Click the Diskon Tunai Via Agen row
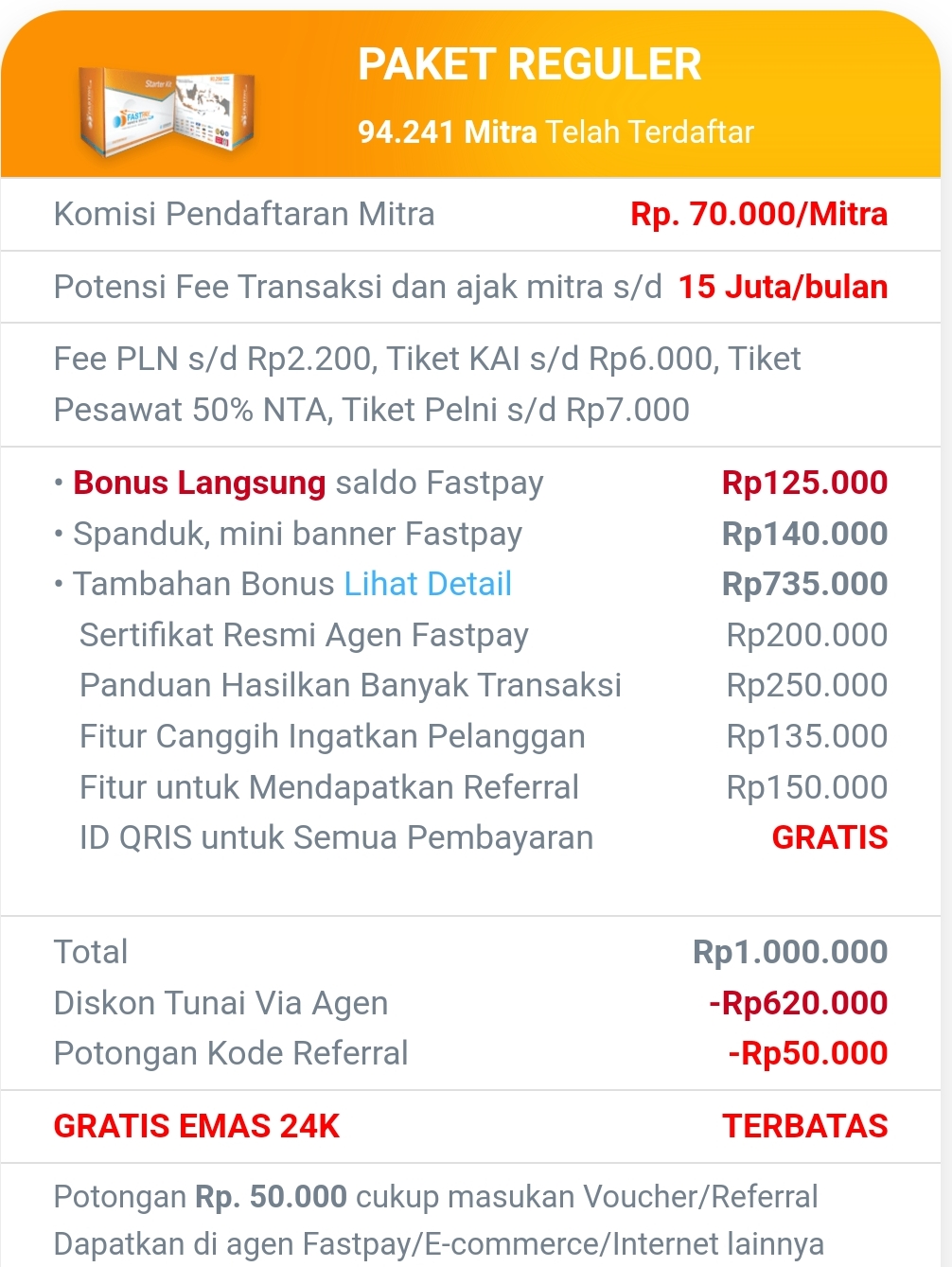Screen dimensions: 952x1267 click(220, 1003)
